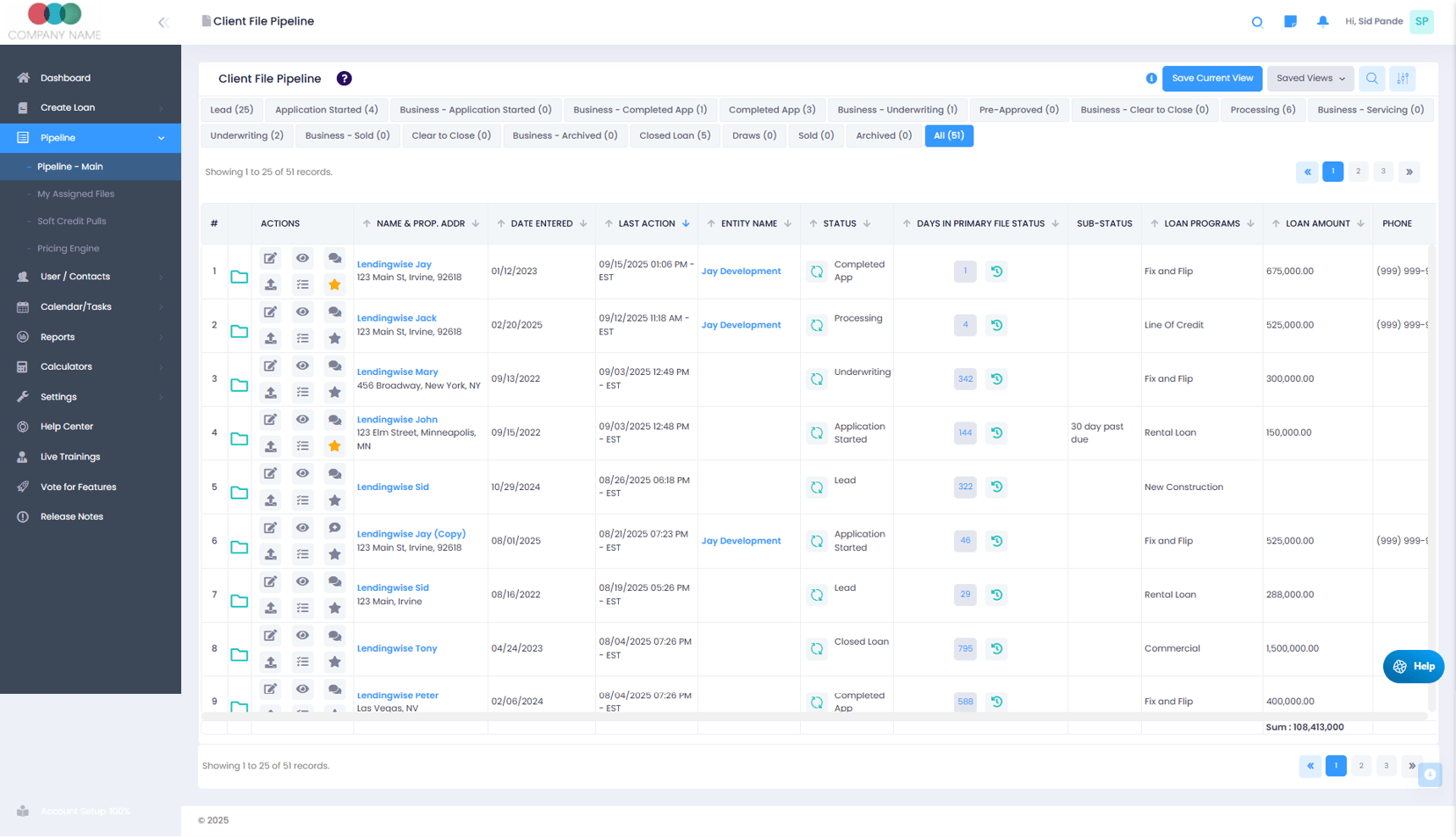Open the edit icon for Lendingwise Jay
1456x837 pixels.
point(270,258)
